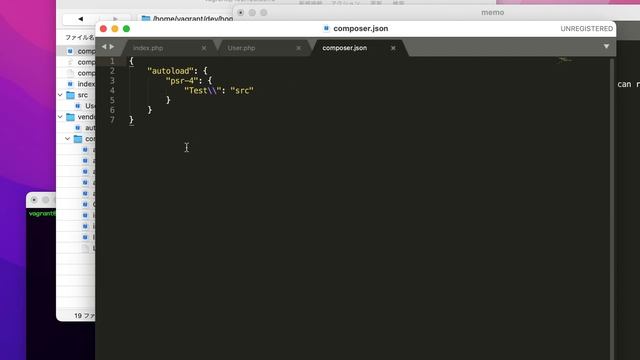Click the file browser forward arrow button
The width and height of the screenshot is (640, 360).
point(115,19)
